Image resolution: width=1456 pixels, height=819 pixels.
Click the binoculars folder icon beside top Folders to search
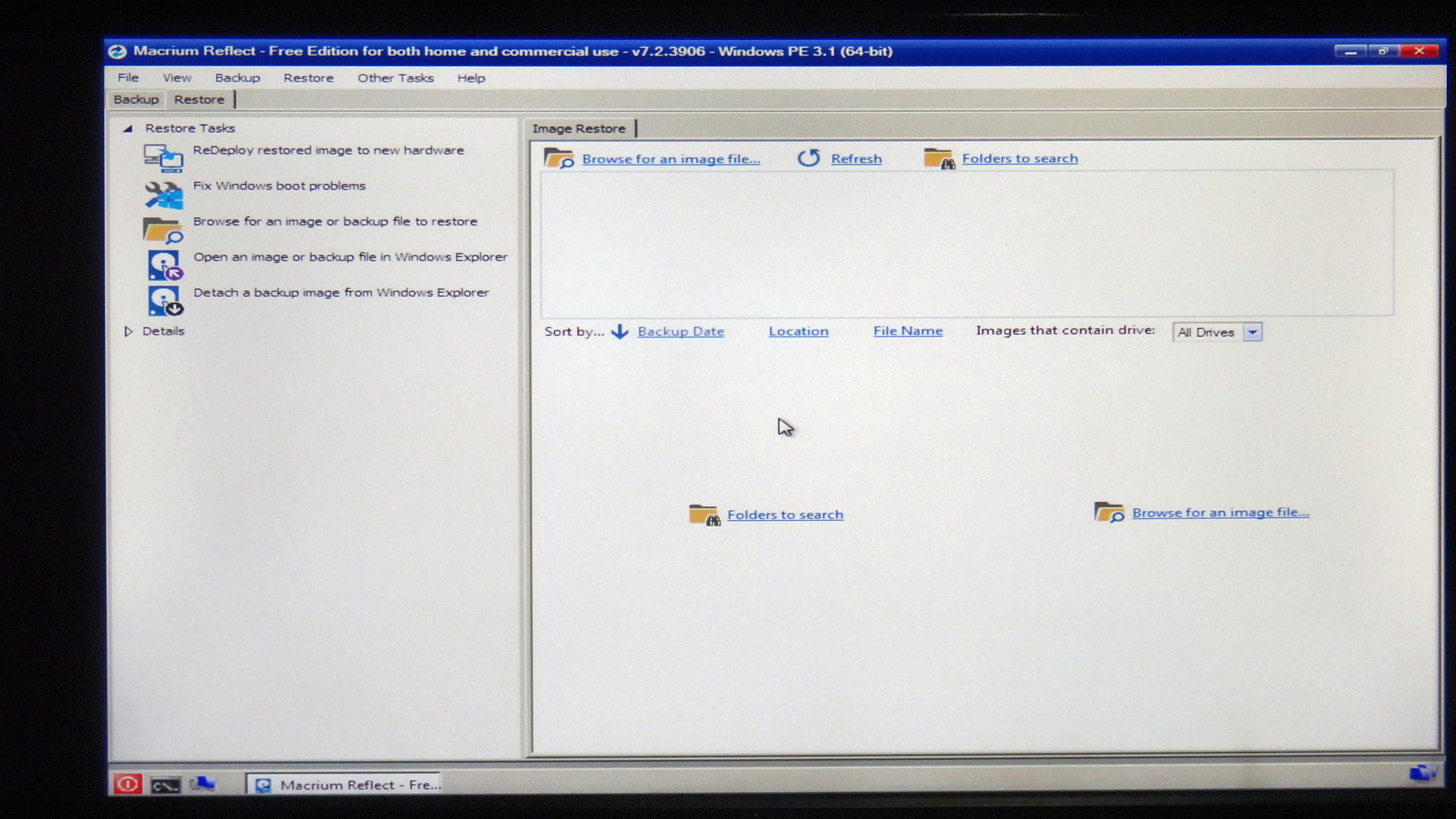pos(939,158)
